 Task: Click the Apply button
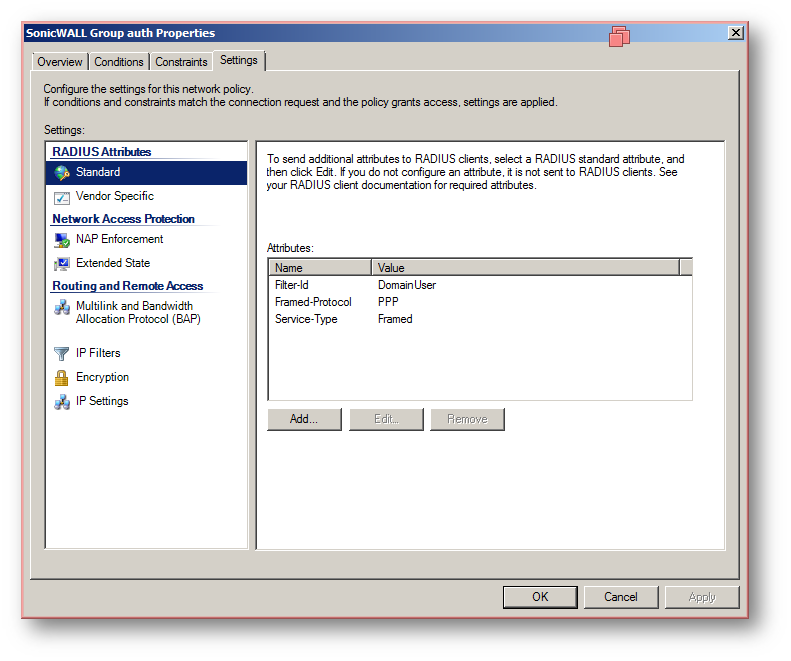(x=702, y=597)
